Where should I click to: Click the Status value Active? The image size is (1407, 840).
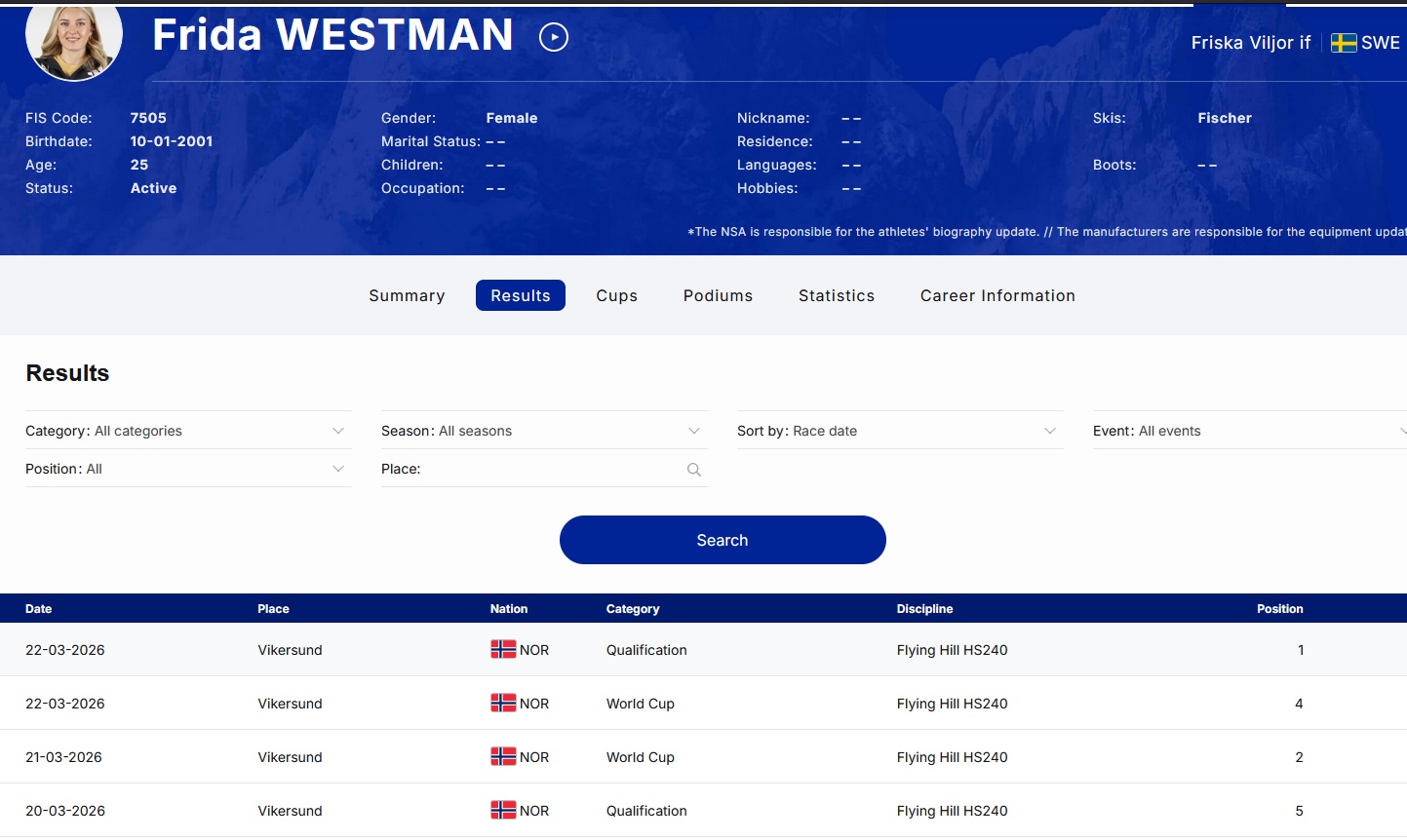point(154,188)
